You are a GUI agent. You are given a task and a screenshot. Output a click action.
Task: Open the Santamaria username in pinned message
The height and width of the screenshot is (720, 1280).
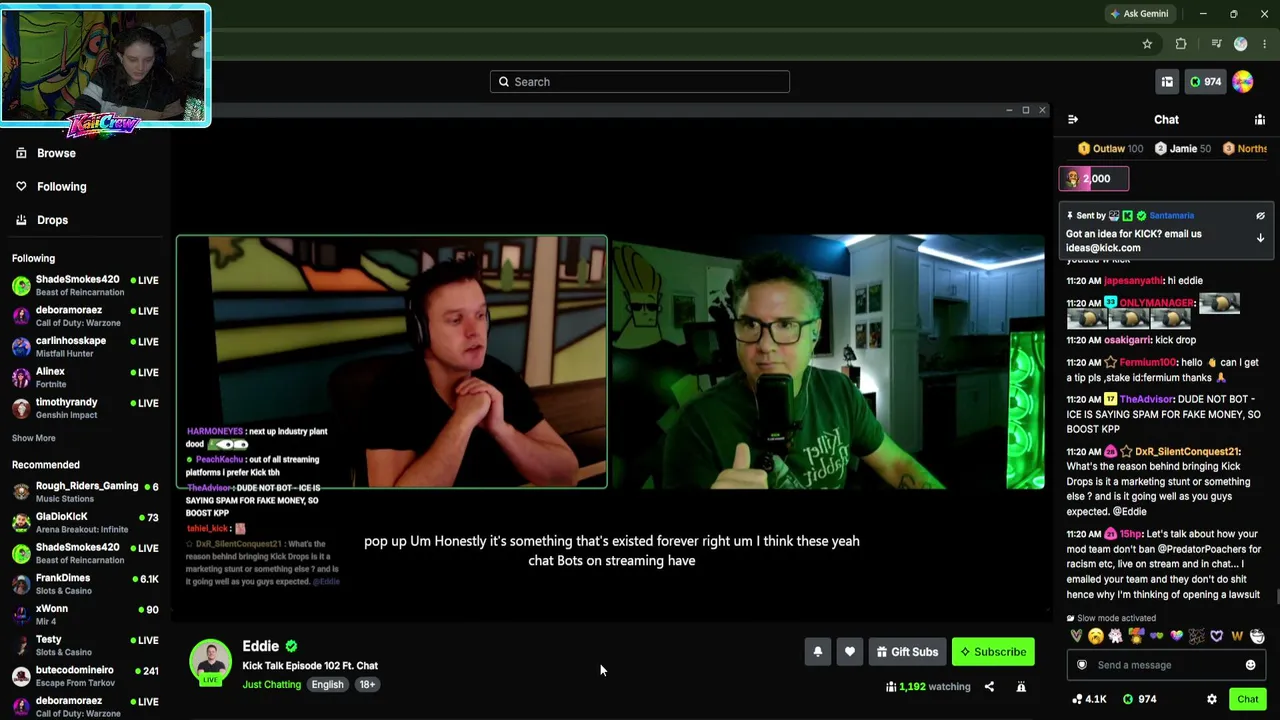click(x=1171, y=215)
